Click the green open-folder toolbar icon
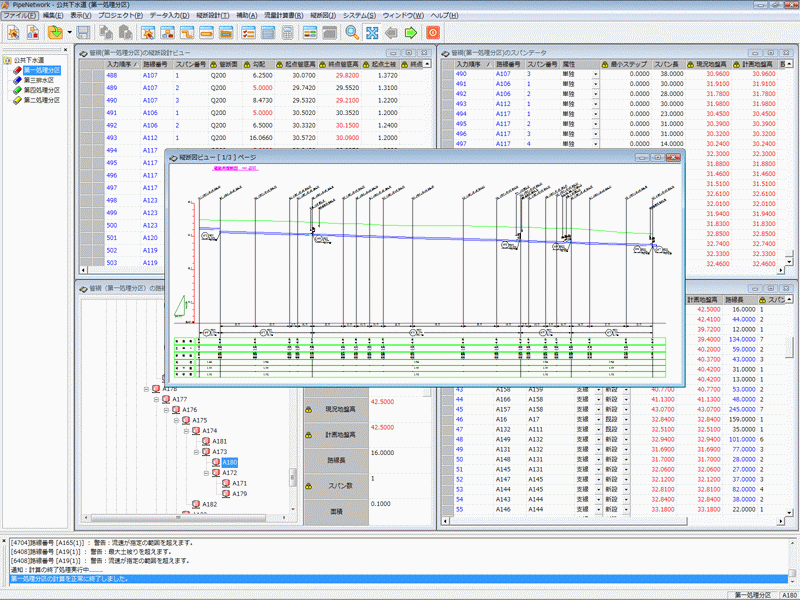The width and height of the screenshot is (800, 600). (55, 33)
